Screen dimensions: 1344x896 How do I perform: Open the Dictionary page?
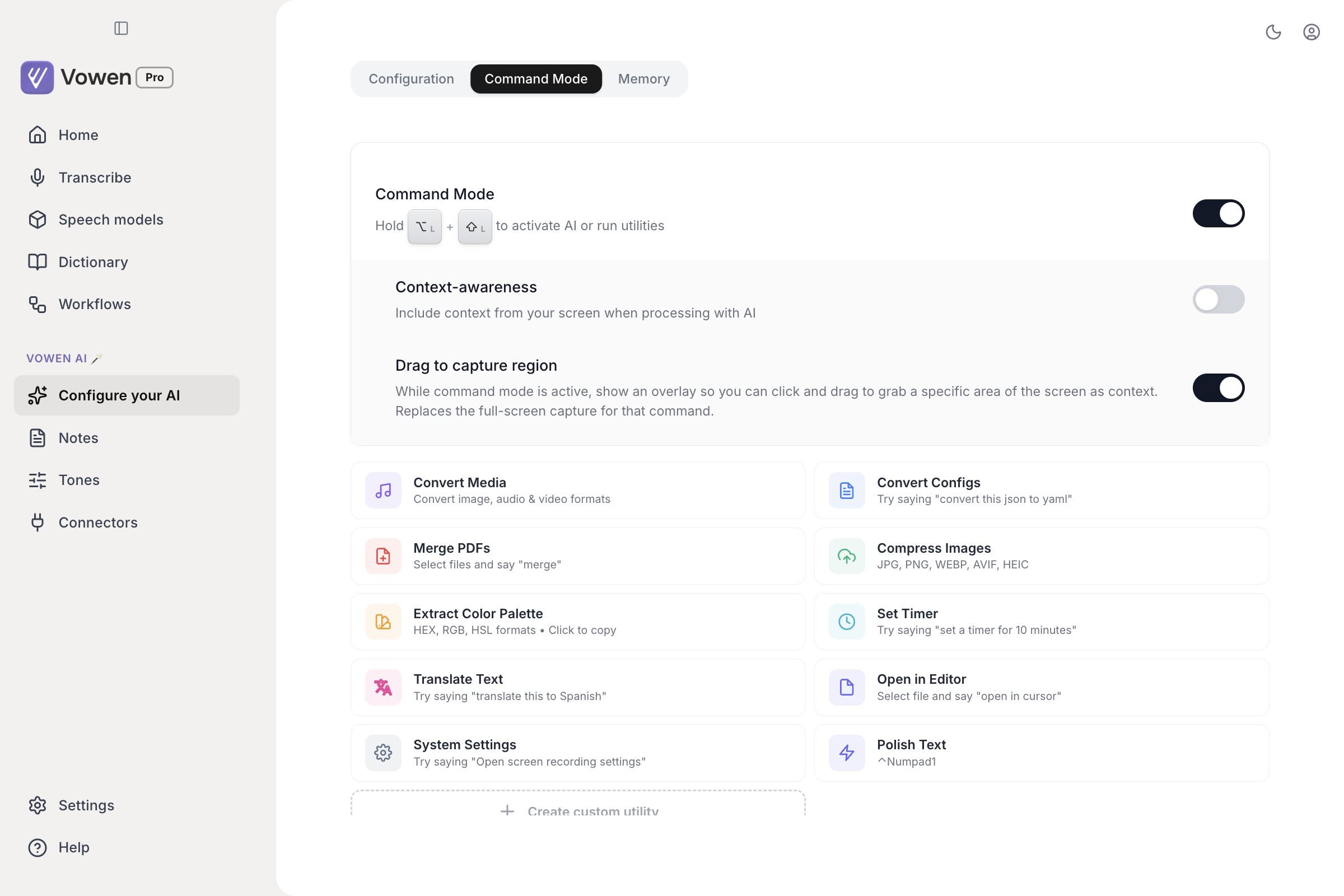[127, 262]
